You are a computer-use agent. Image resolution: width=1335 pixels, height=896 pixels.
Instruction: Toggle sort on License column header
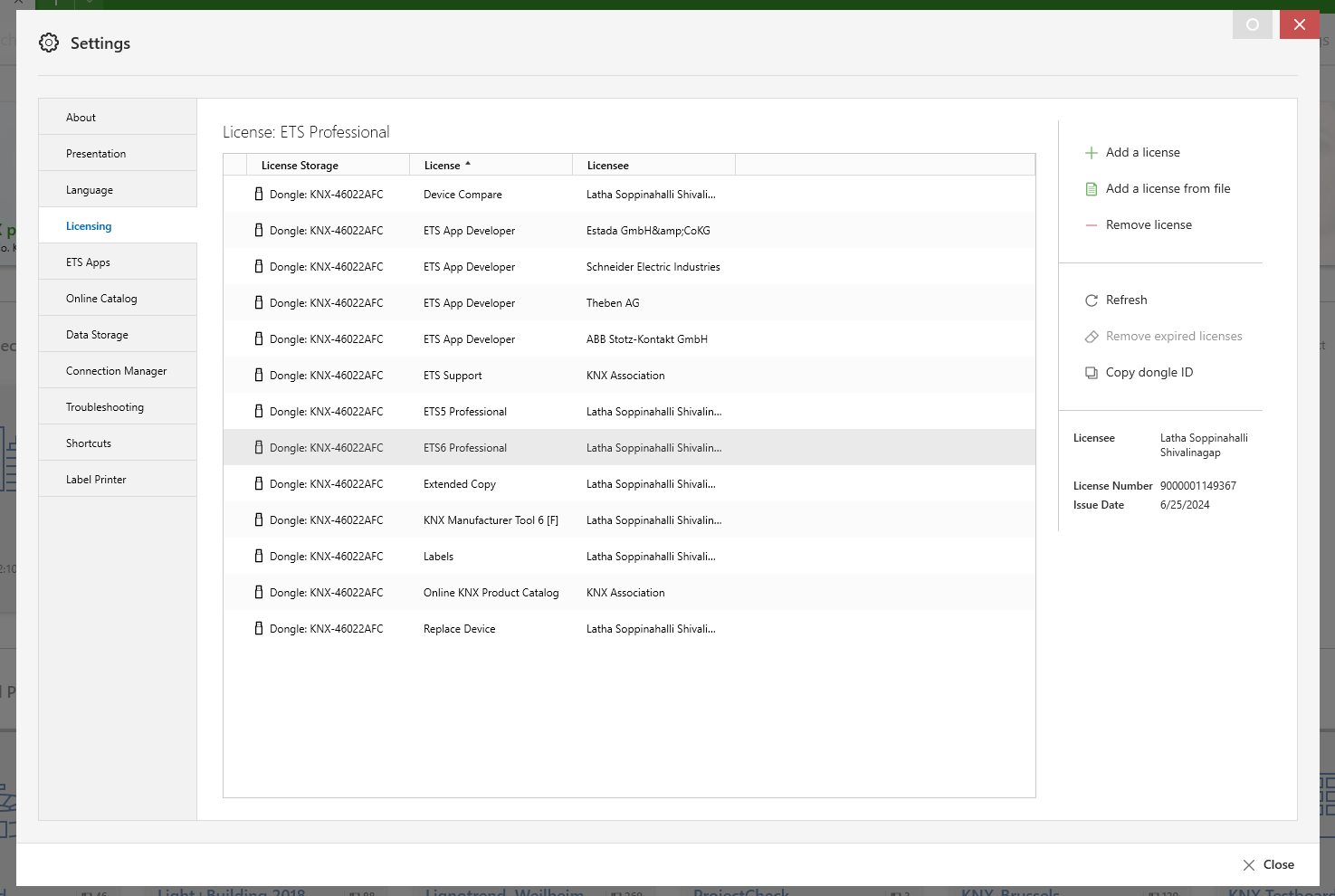coord(491,165)
